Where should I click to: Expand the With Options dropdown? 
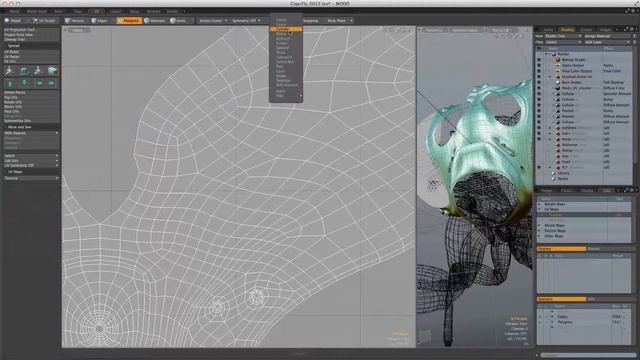31,133
